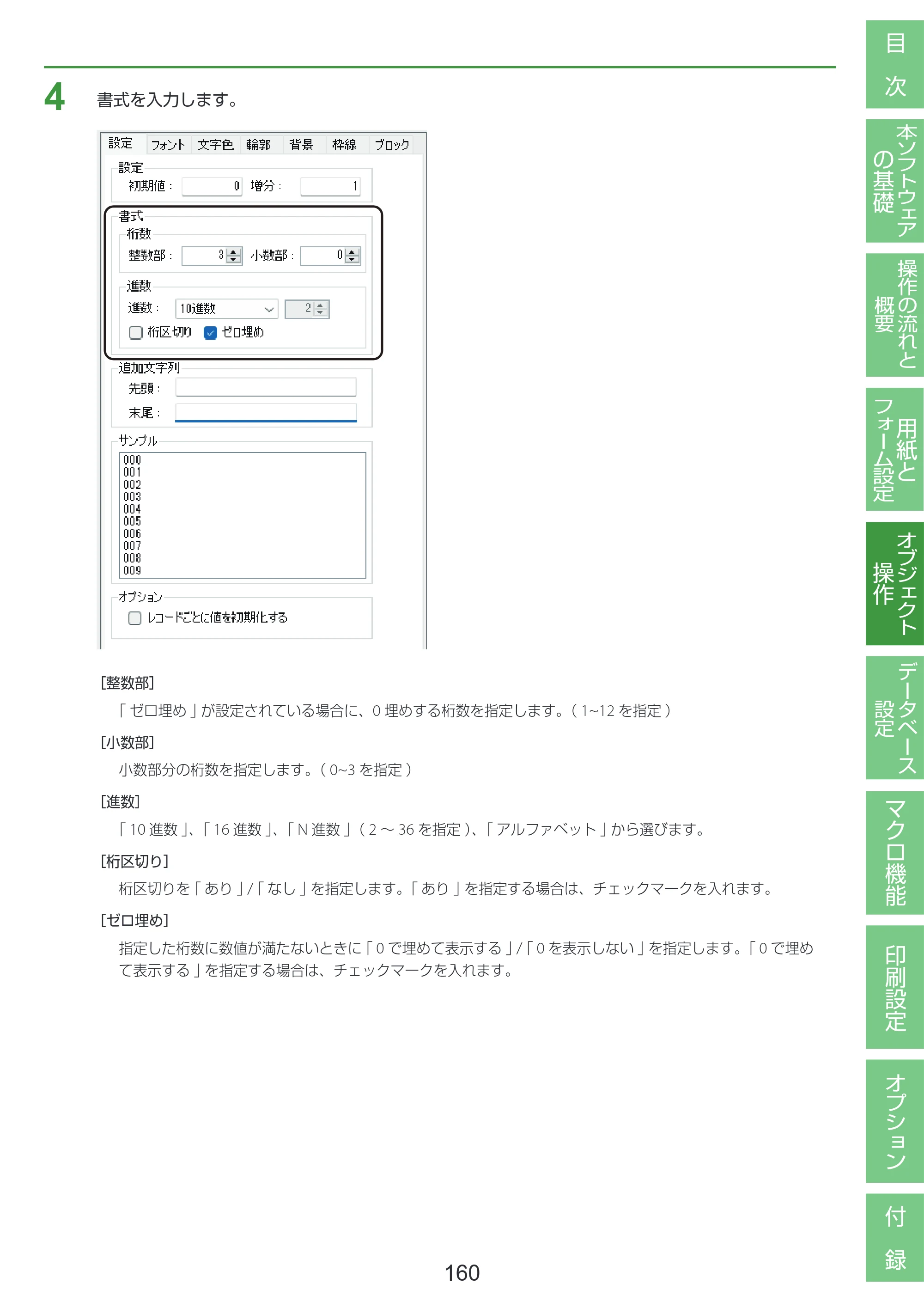Switch to the フォント tab
The height and width of the screenshot is (1308, 924).
pyautogui.click(x=168, y=145)
